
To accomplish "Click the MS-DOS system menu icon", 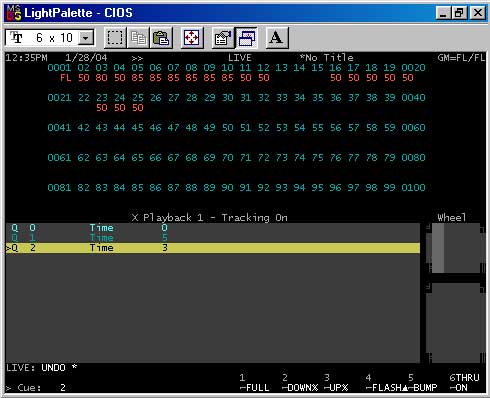I will [x=14, y=13].
